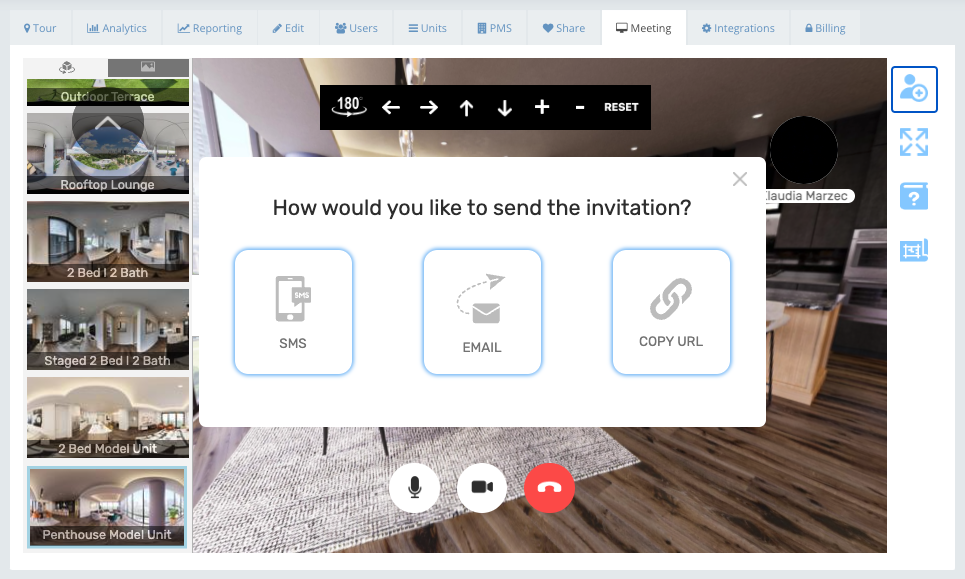Open the Analytics tab
965x579 pixels.
pos(116,28)
